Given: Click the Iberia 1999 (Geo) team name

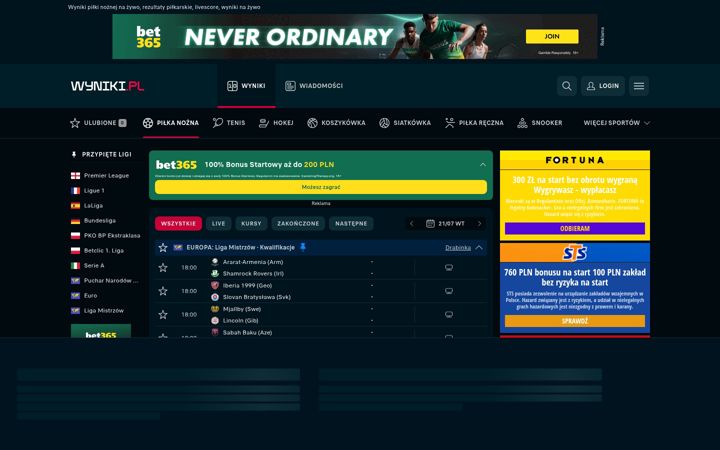Looking at the screenshot, I should (248, 286).
